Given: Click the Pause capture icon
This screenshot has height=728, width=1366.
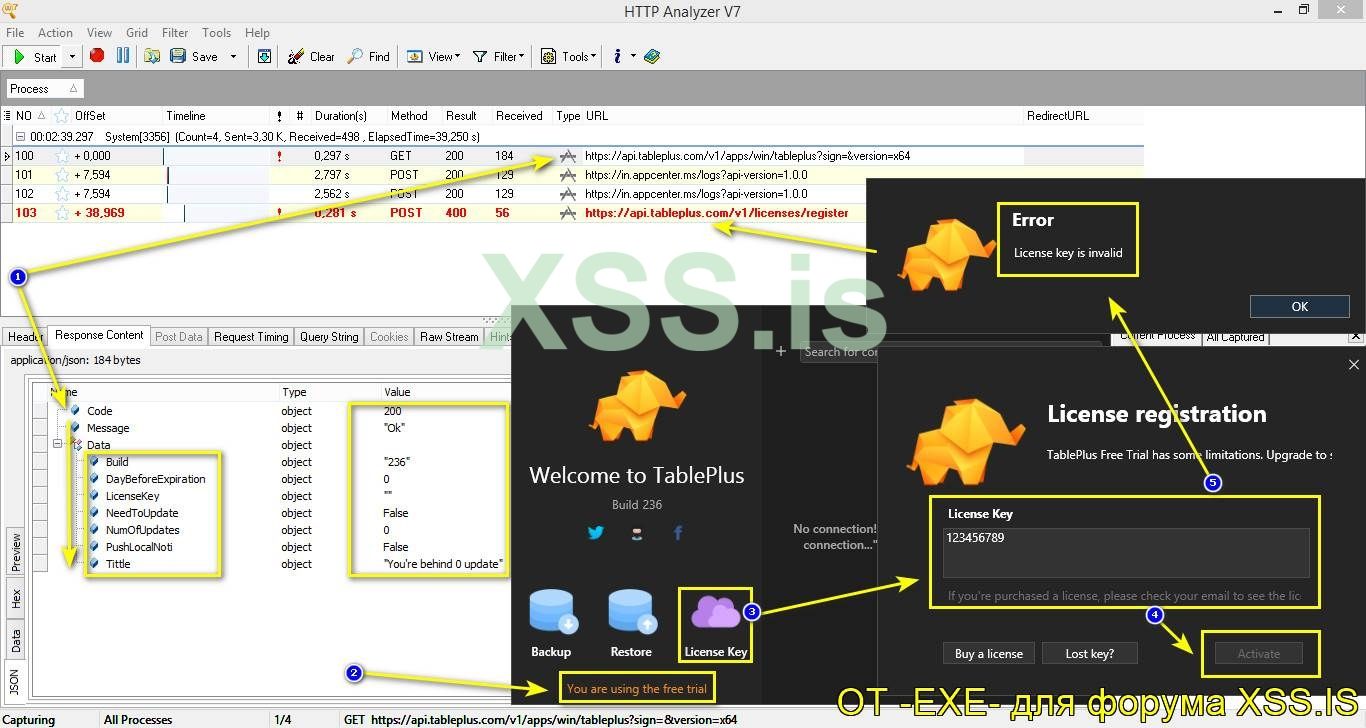Looking at the screenshot, I should pyautogui.click(x=123, y=56).
